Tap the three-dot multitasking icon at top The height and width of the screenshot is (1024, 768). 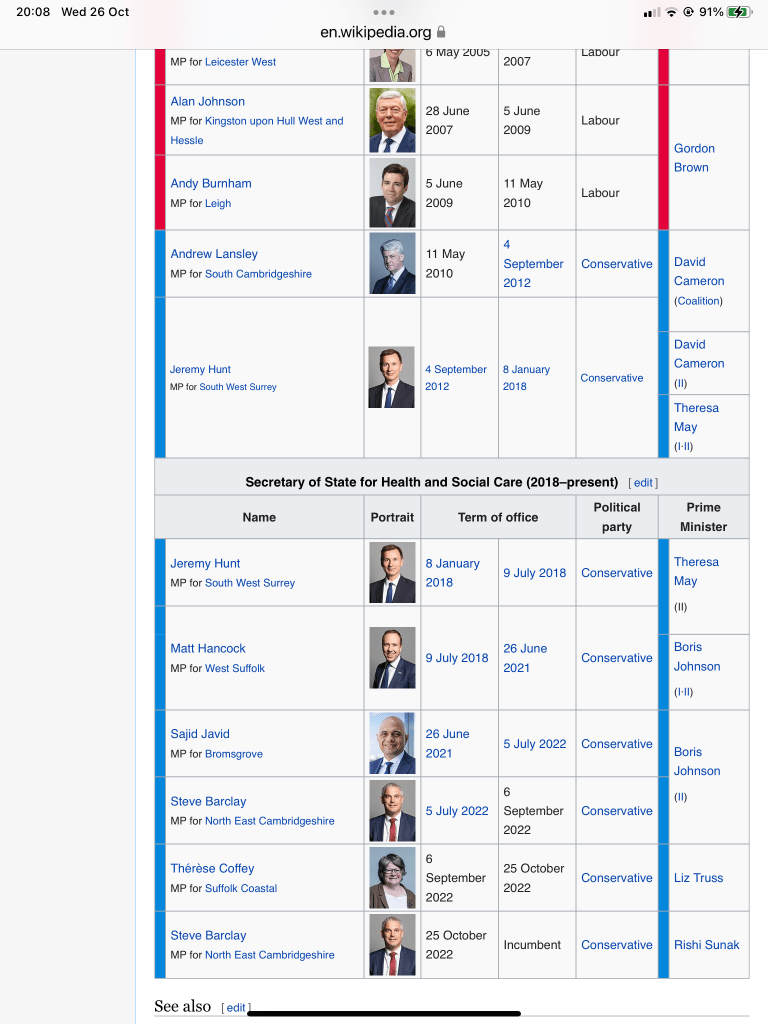pyautogui.click(x=384, y=13)
